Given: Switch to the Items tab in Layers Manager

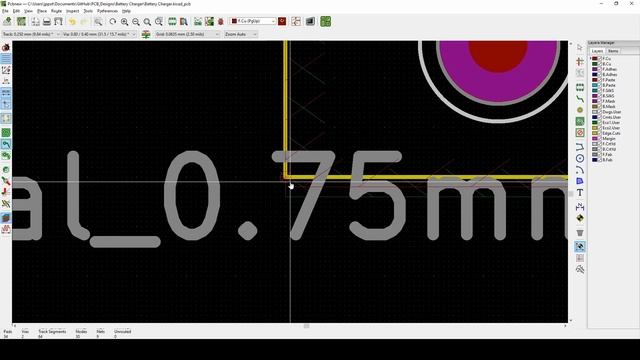Looking at the screenshot, I should (613, 51).
